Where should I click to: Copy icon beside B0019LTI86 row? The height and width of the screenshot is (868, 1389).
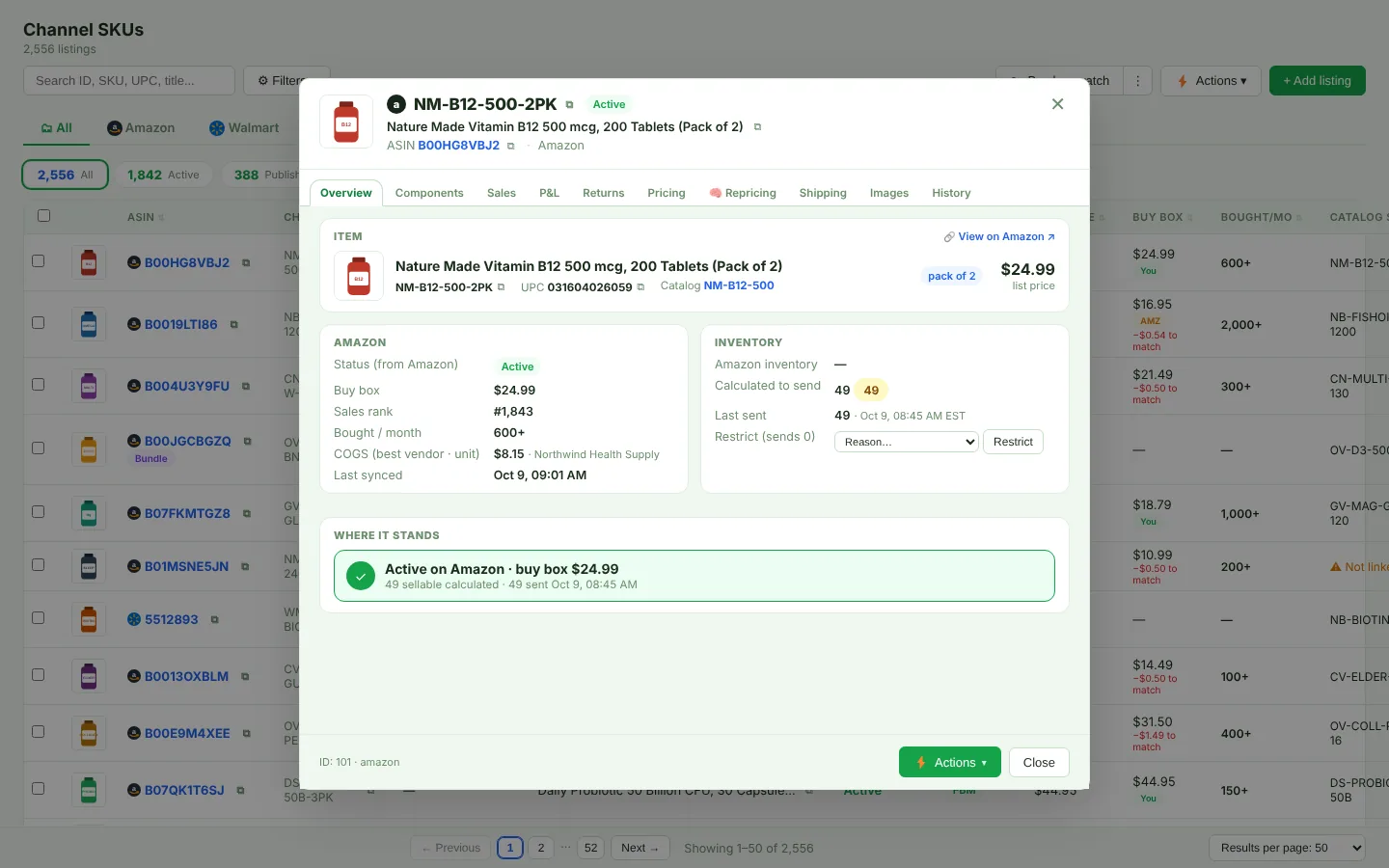pos(233,325)
